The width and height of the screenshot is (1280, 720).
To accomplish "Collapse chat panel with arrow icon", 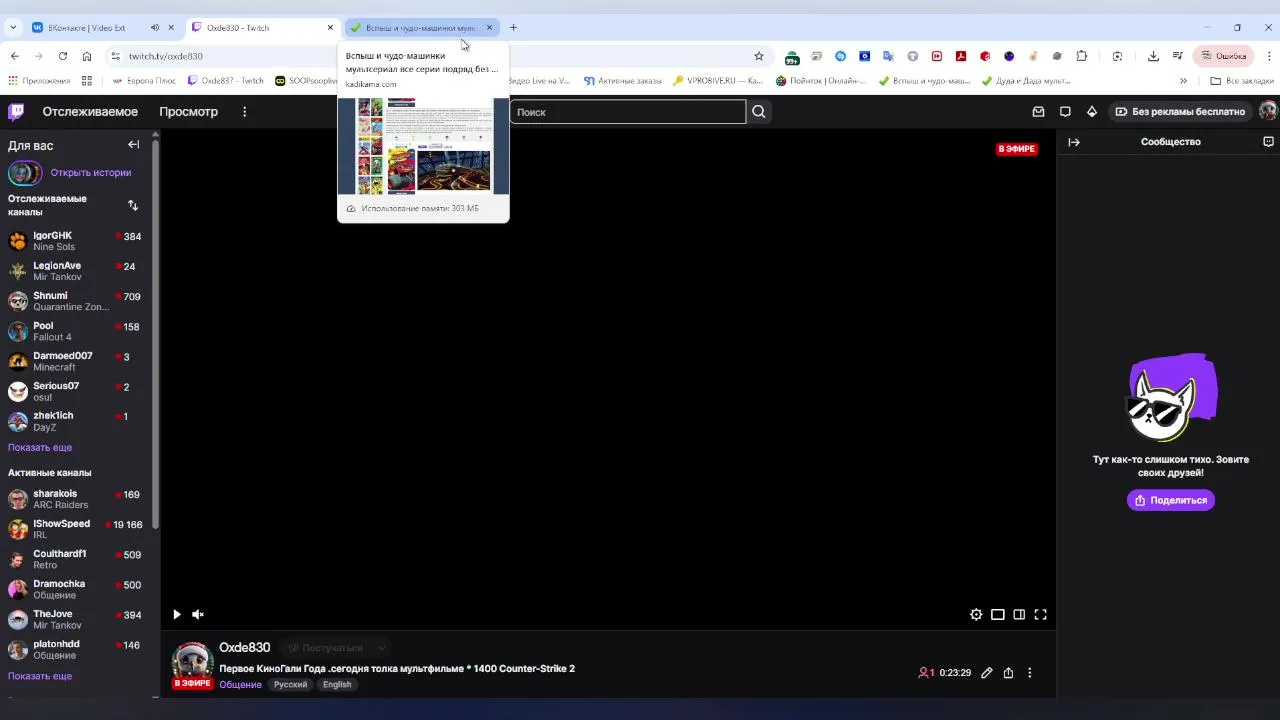I will 1074,142.
